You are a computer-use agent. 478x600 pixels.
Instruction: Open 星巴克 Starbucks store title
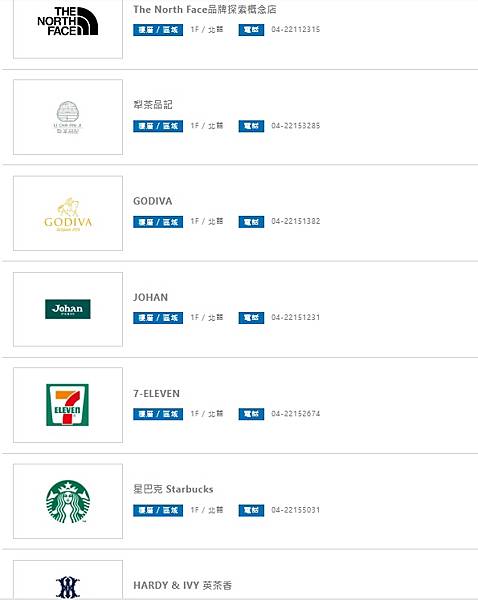(x=173, y=489)
